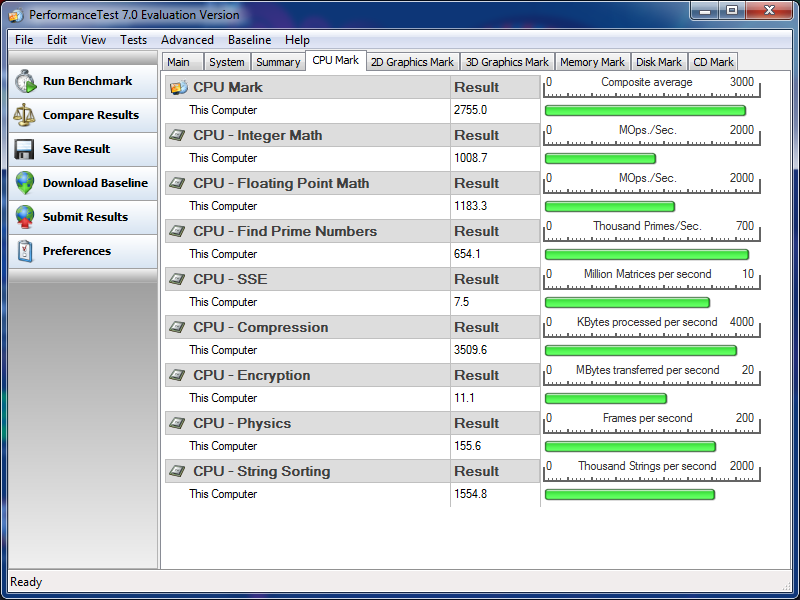This screenshot has height=600, width=800.
Task: Click the Result column header of CPU Mark
Action: 477,87
